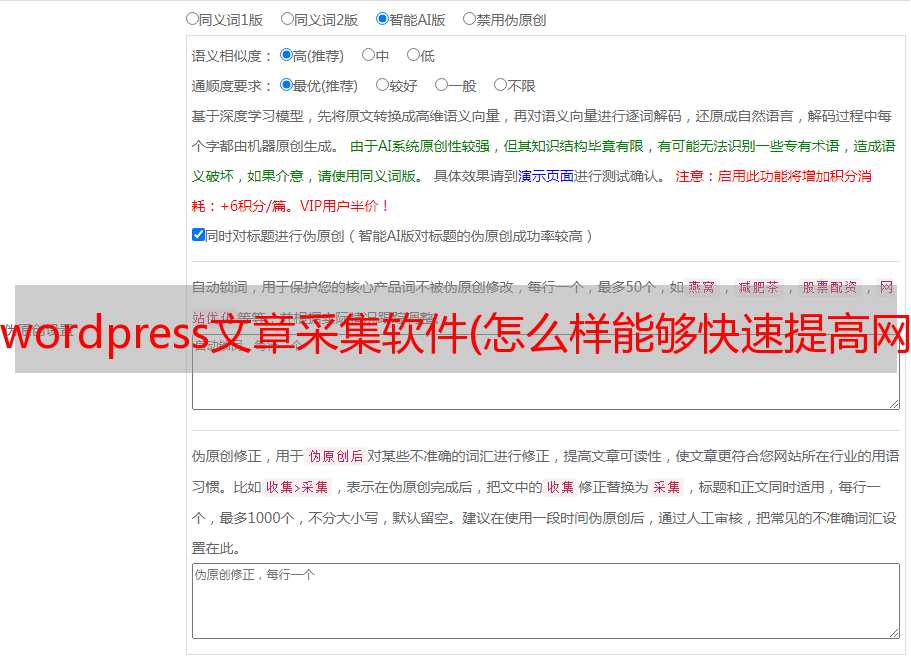Open the 演示页面 link
The width and height of the screenshot is (911, 658).
click(546, 176)
